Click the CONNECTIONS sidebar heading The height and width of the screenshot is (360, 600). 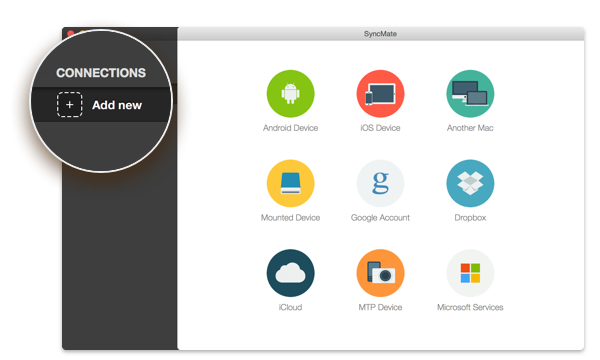[x=101, y=73]
